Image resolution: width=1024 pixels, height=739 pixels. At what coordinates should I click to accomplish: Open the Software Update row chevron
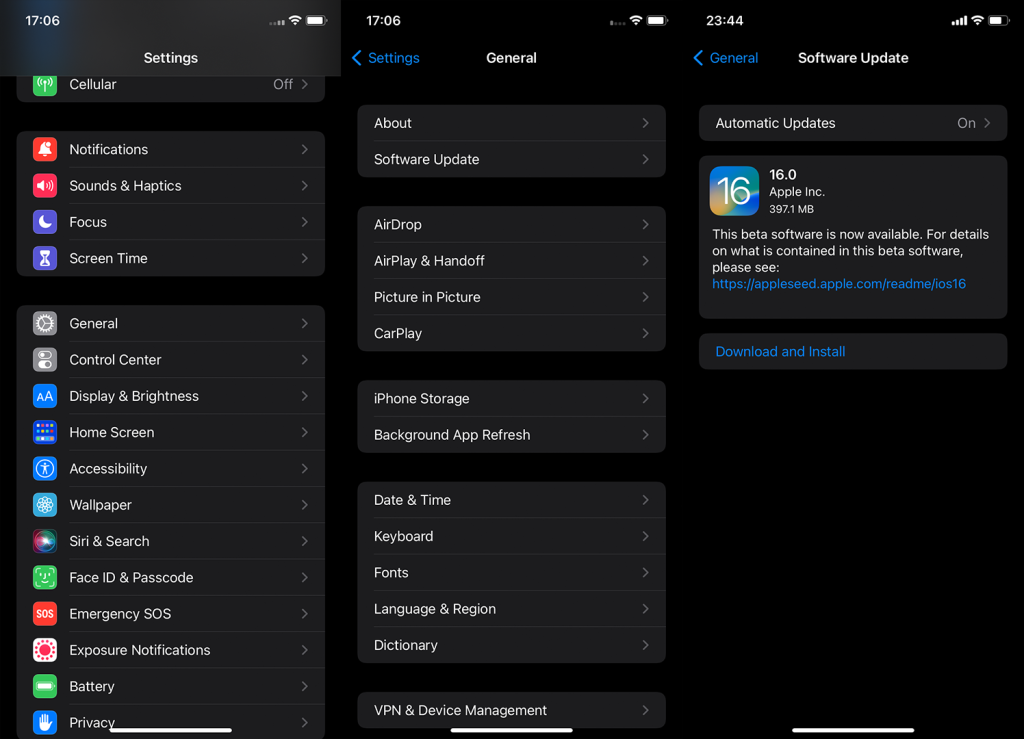tap(645, 159)
